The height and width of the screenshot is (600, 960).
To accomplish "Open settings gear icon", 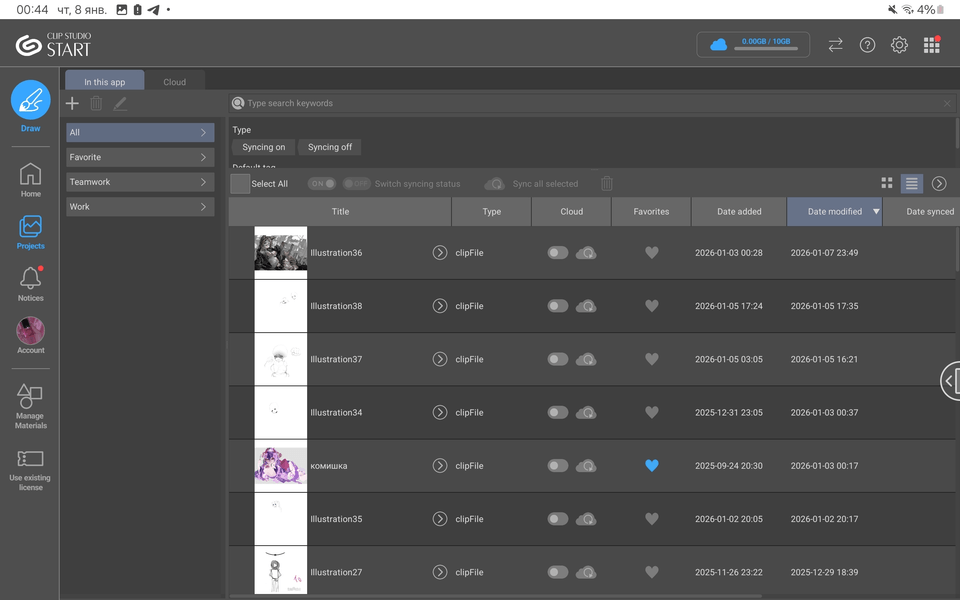I will [899, 45].
